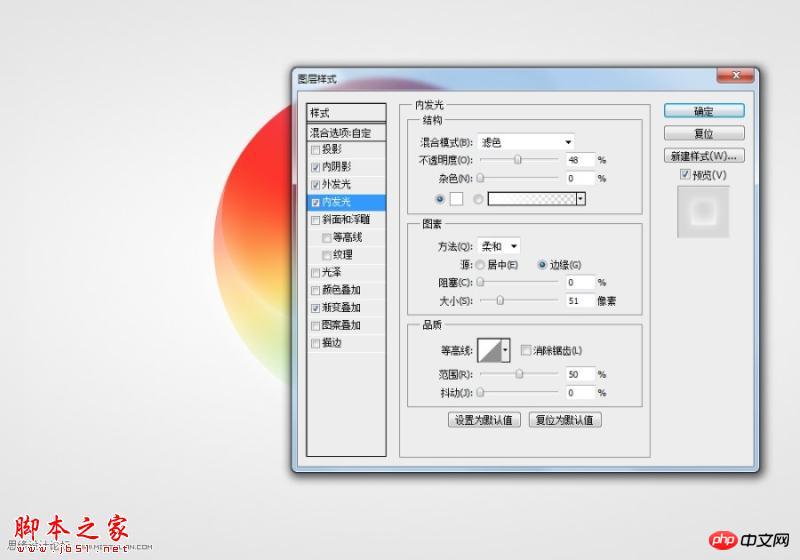Open the 方法 dropdown showing 柔和
The image size is (800, 560).
tap(498, 246)
